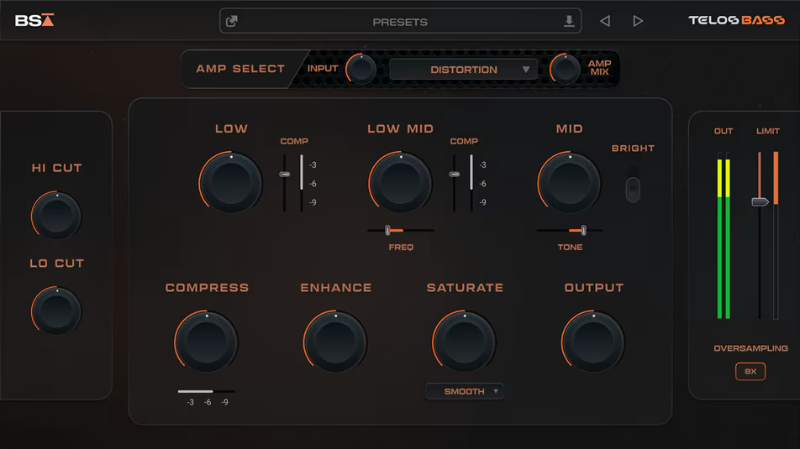The width and height of the screenshot is (800, 449).
Task: Click the Compress knob
Action: click(207, 342)
